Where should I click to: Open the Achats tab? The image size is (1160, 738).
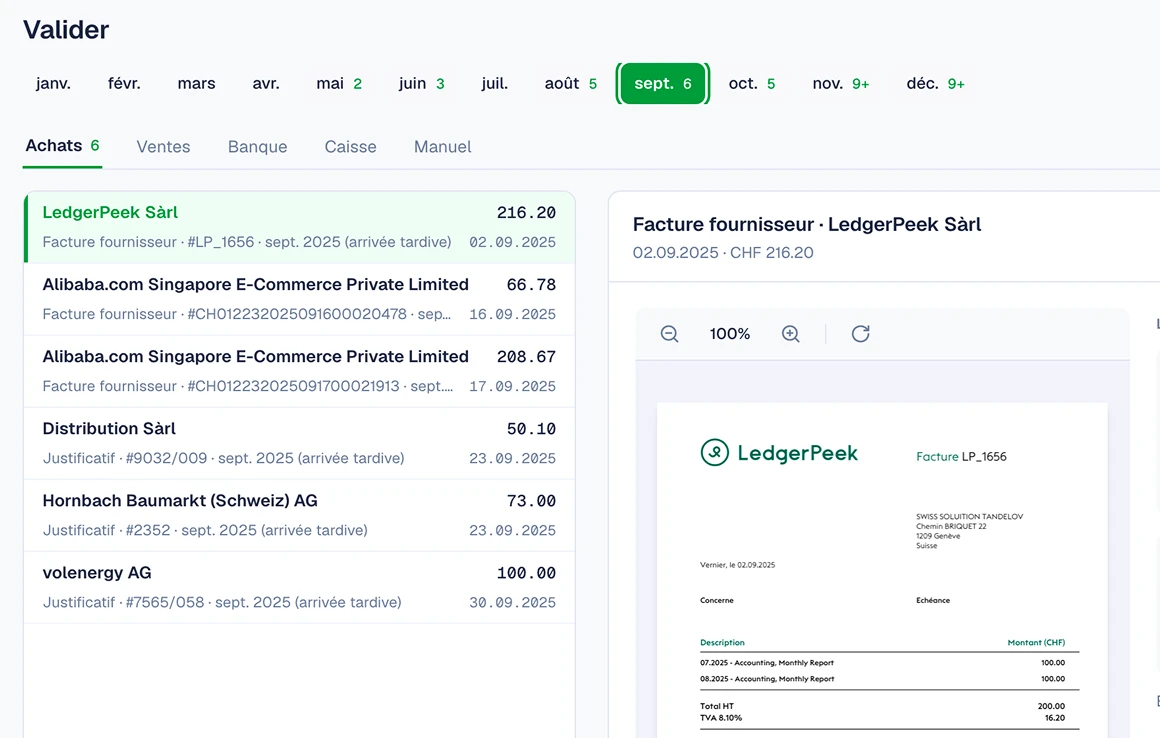[62, 146]
